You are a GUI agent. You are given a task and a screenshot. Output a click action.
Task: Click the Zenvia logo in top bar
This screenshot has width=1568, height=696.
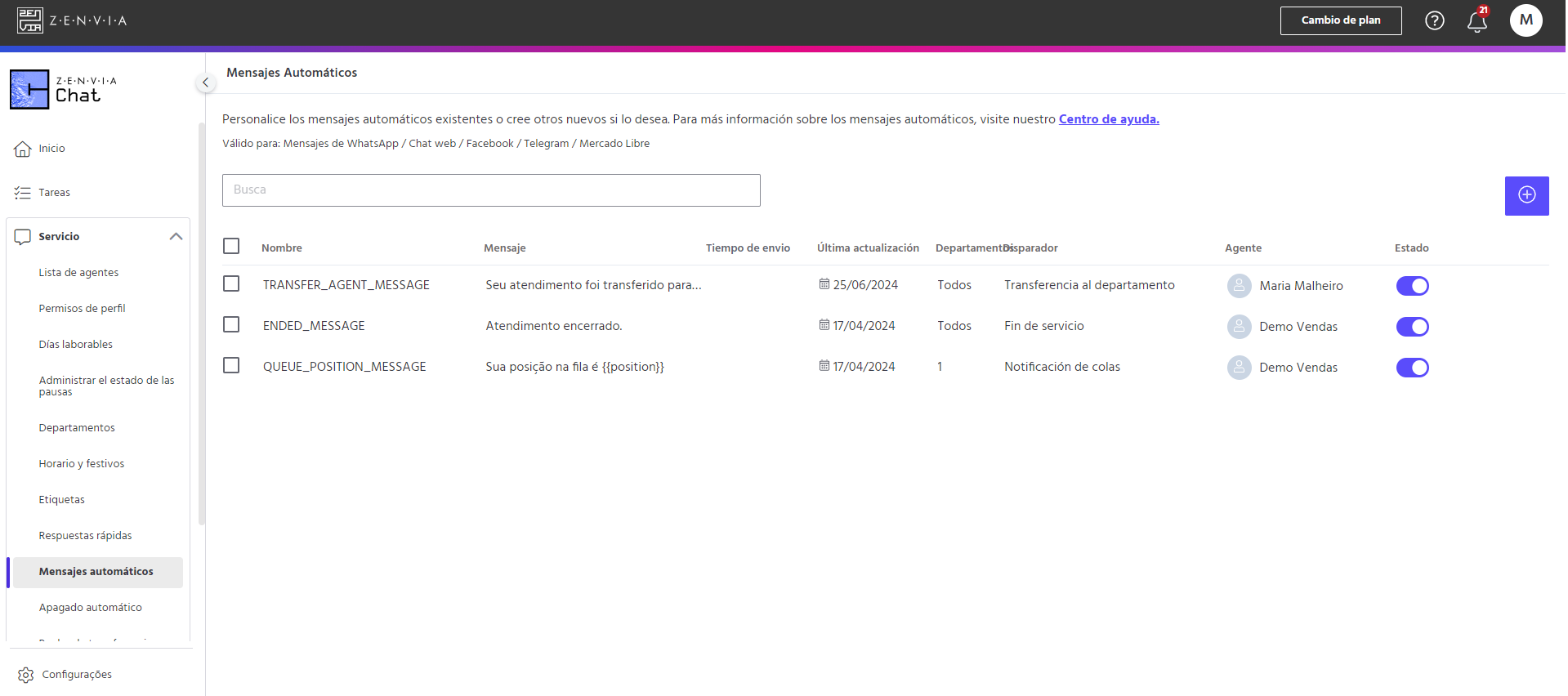coord(72,20)
